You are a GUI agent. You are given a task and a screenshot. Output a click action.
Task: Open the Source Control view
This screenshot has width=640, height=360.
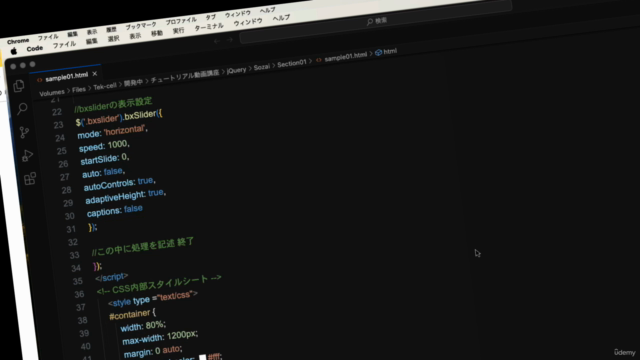[x=24, y=132]
